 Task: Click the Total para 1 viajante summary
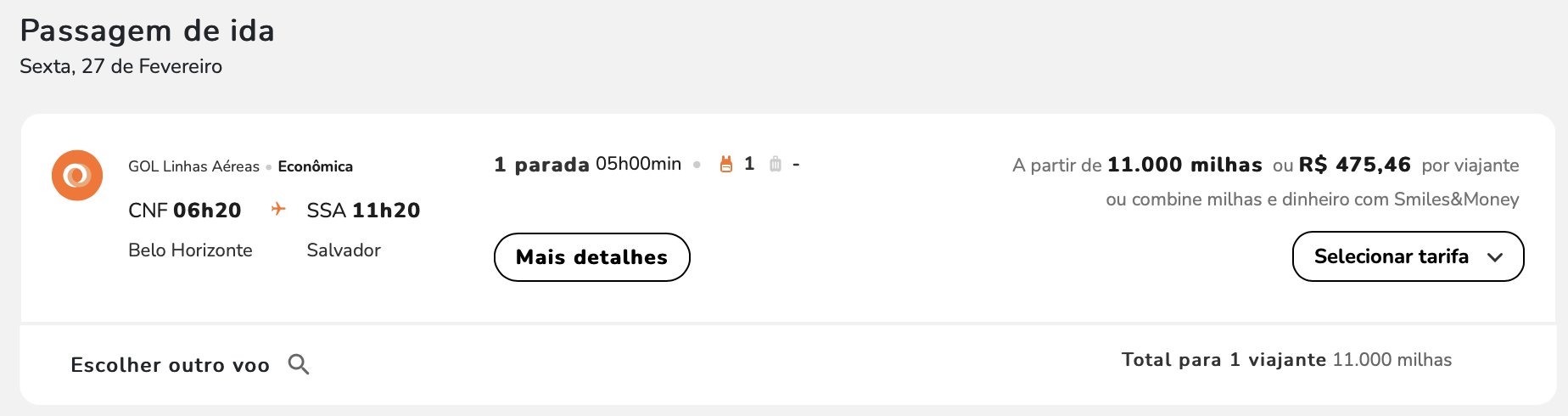(1286, 360)
